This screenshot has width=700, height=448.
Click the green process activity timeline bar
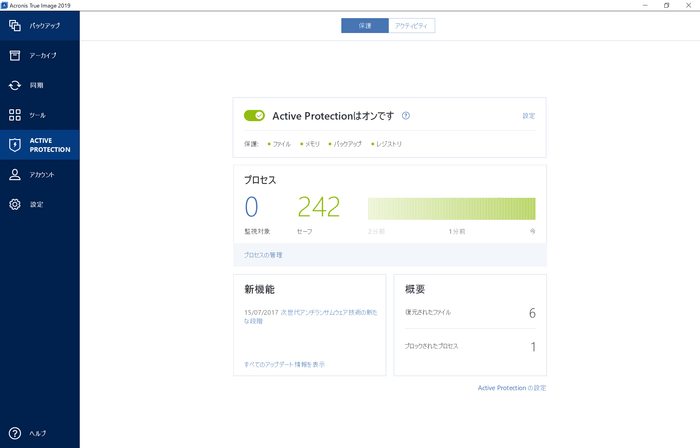(x=451, y=208)
